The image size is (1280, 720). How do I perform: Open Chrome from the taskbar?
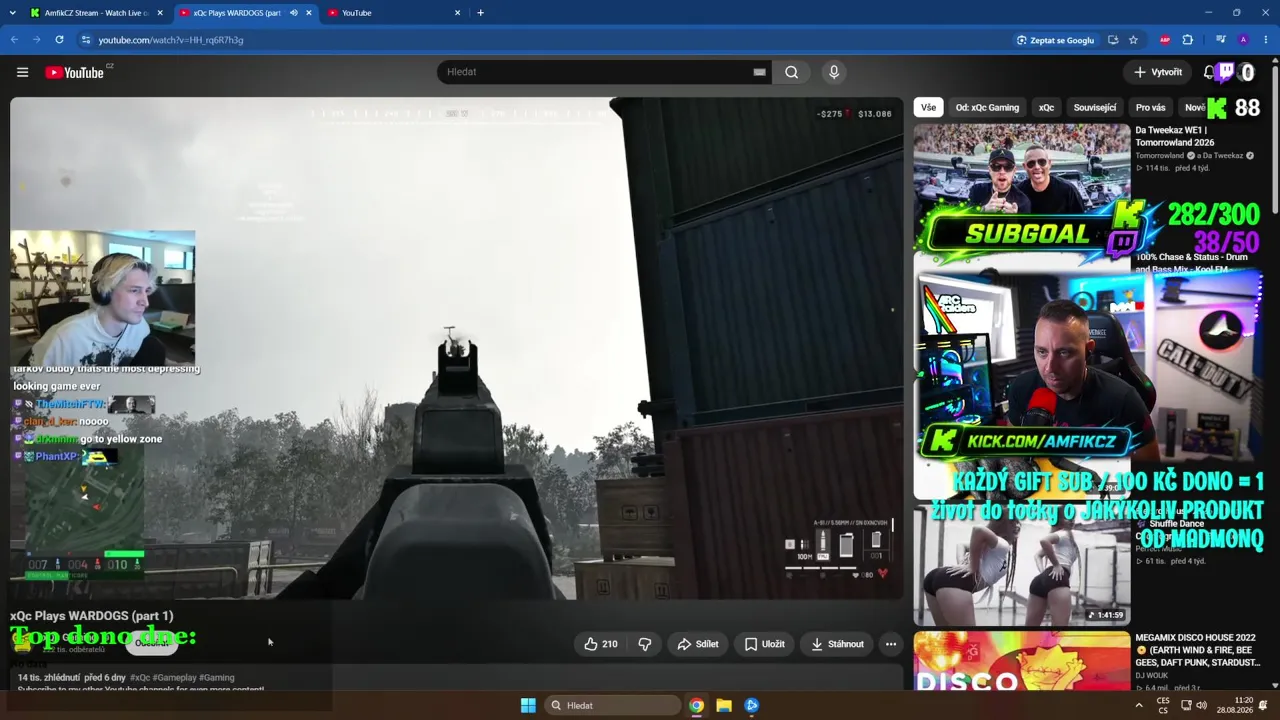click(x=696, y=705)
